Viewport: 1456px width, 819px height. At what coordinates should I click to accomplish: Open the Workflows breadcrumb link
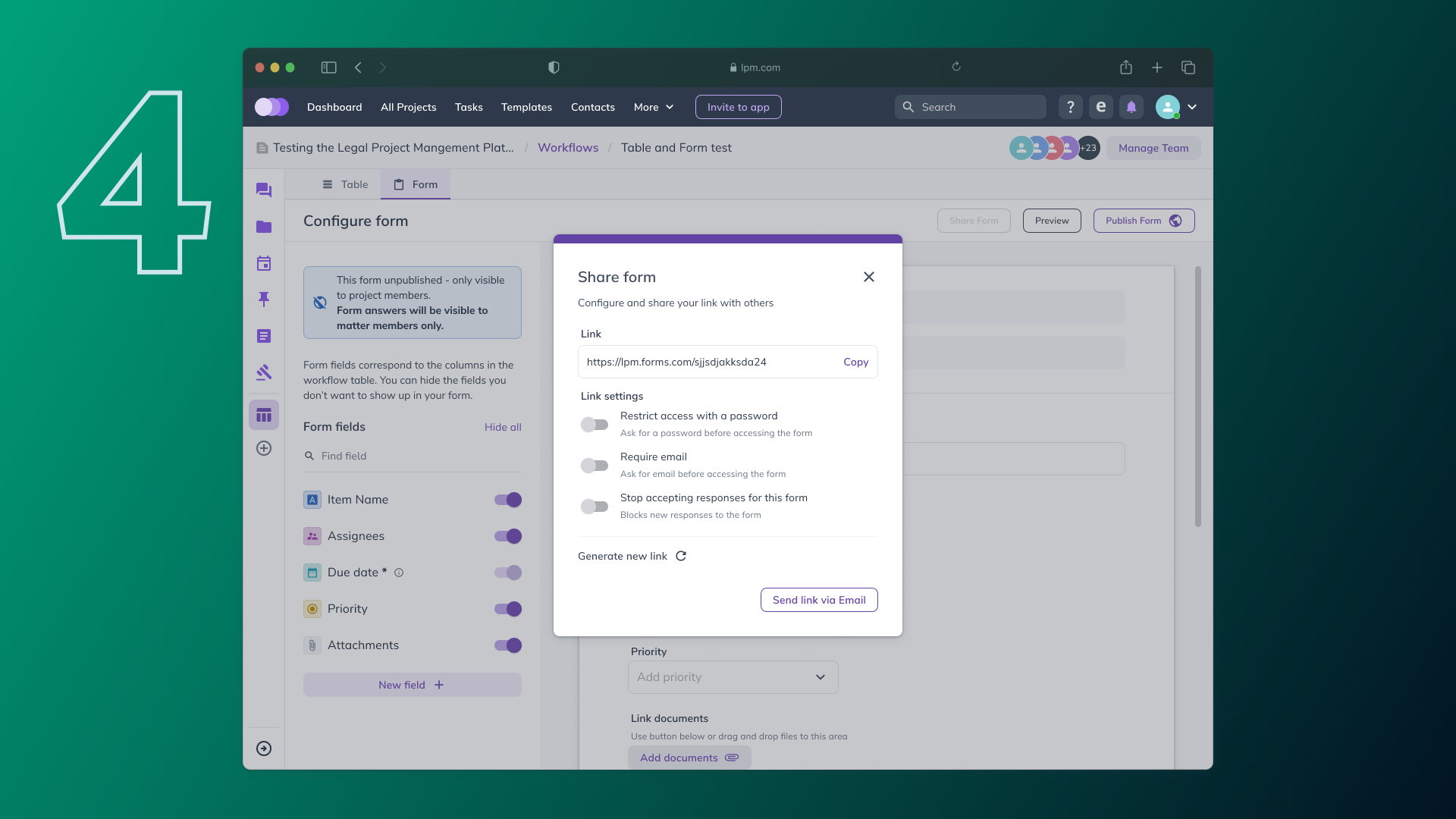(x=568, y=148)
